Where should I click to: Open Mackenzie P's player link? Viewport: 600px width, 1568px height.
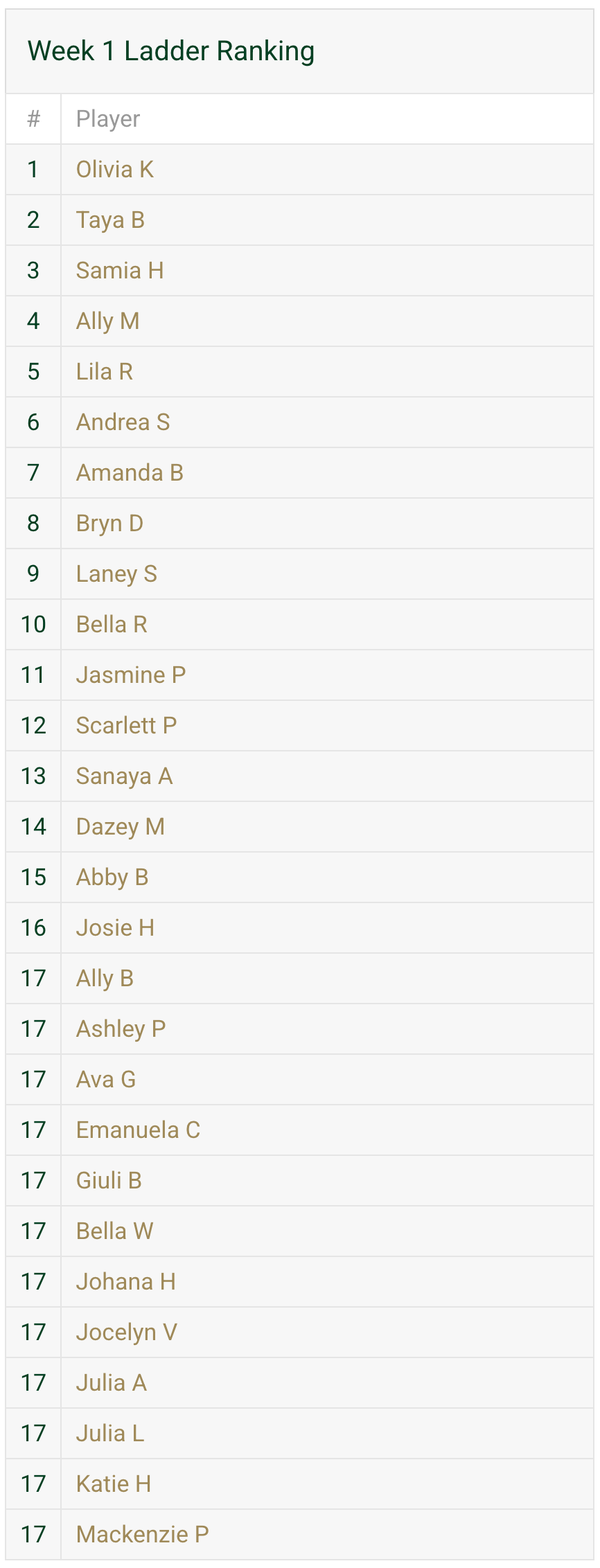point(142,1535)
